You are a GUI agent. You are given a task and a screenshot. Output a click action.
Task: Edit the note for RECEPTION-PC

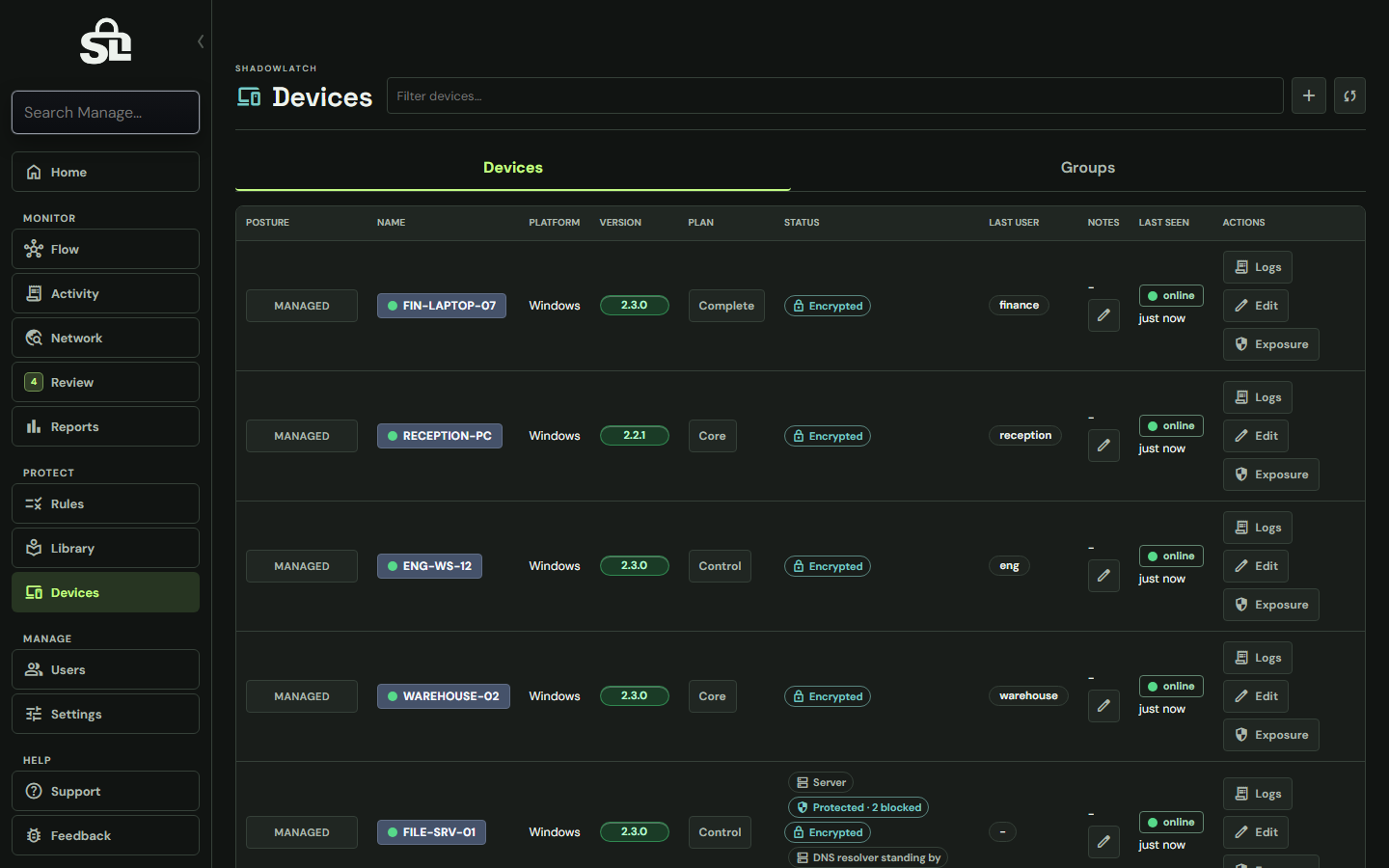tap(1103, 446)
